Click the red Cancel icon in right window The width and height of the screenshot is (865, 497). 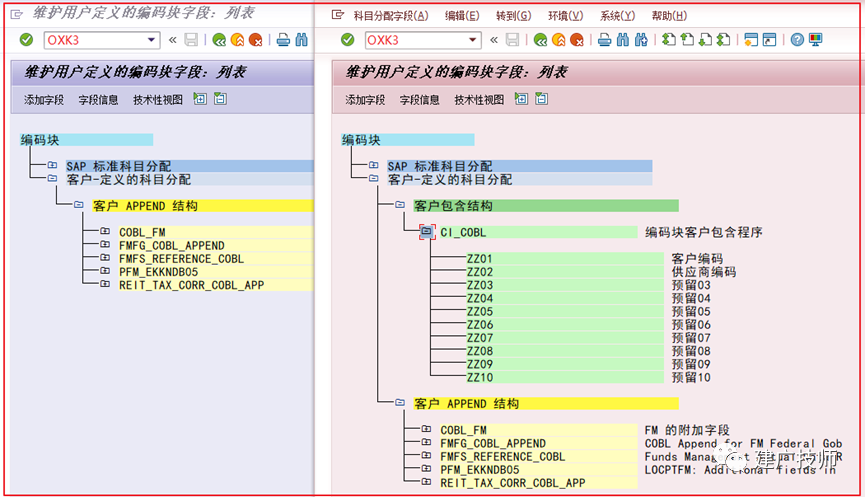click(x=577, y=40)
